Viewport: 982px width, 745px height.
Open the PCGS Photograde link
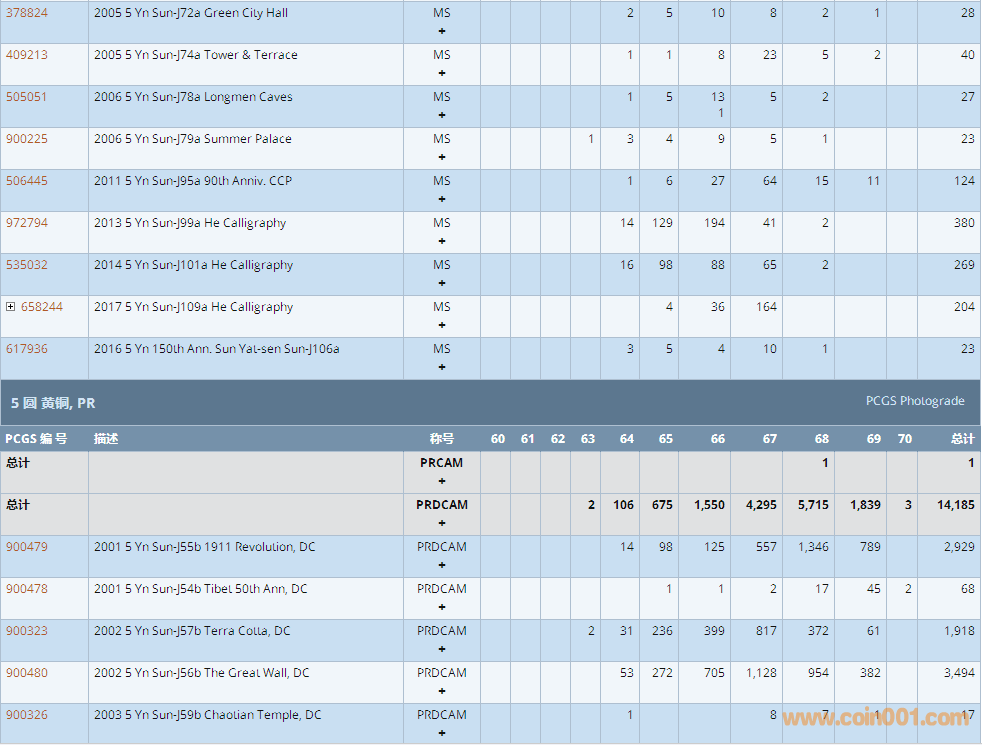tap(914, 401)
